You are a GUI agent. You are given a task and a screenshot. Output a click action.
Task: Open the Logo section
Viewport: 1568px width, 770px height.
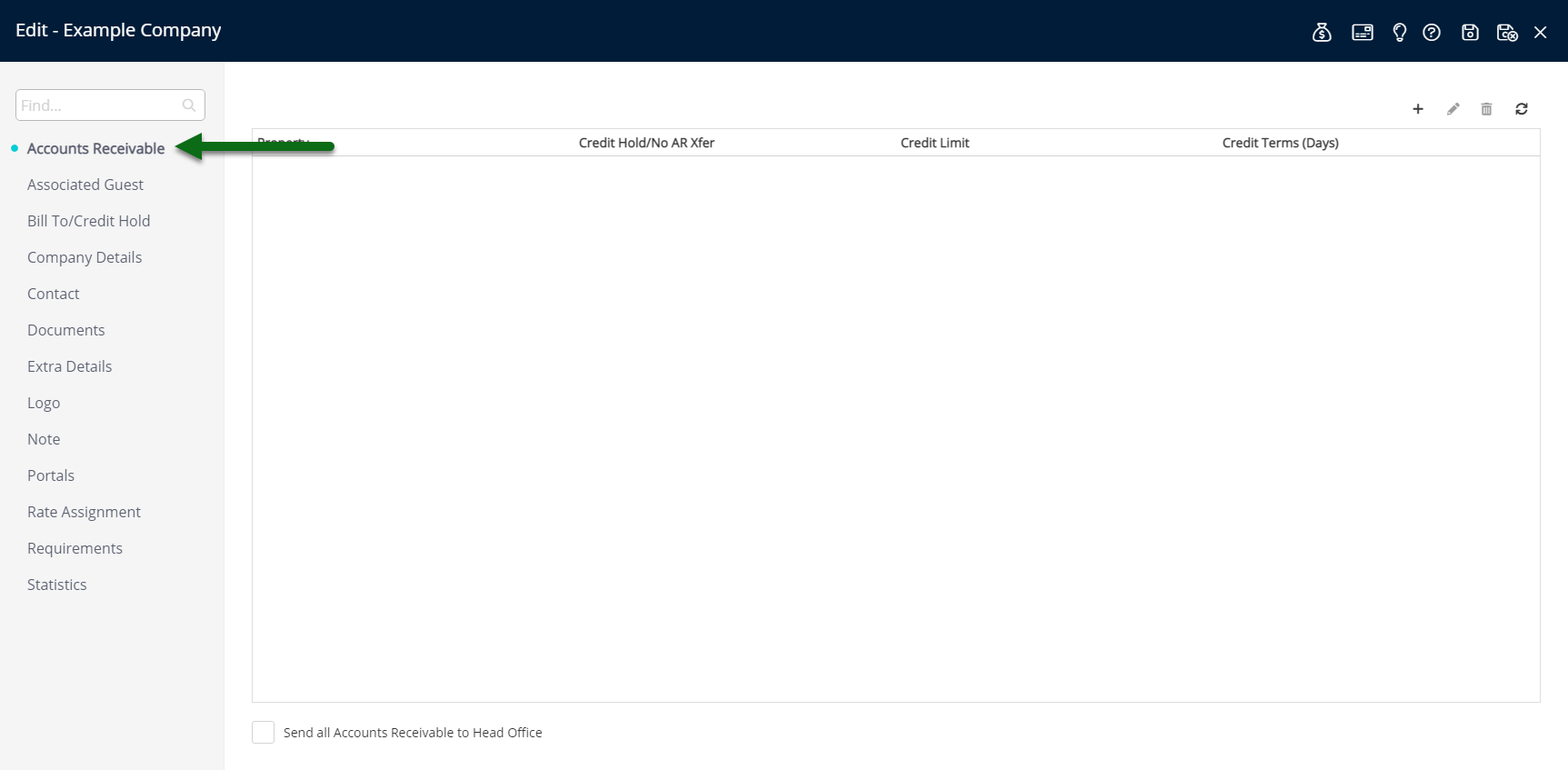44,403
